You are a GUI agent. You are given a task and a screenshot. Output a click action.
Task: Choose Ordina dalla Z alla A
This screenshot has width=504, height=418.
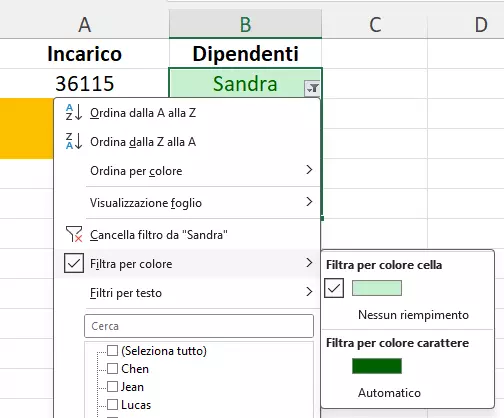pos(187,142)
